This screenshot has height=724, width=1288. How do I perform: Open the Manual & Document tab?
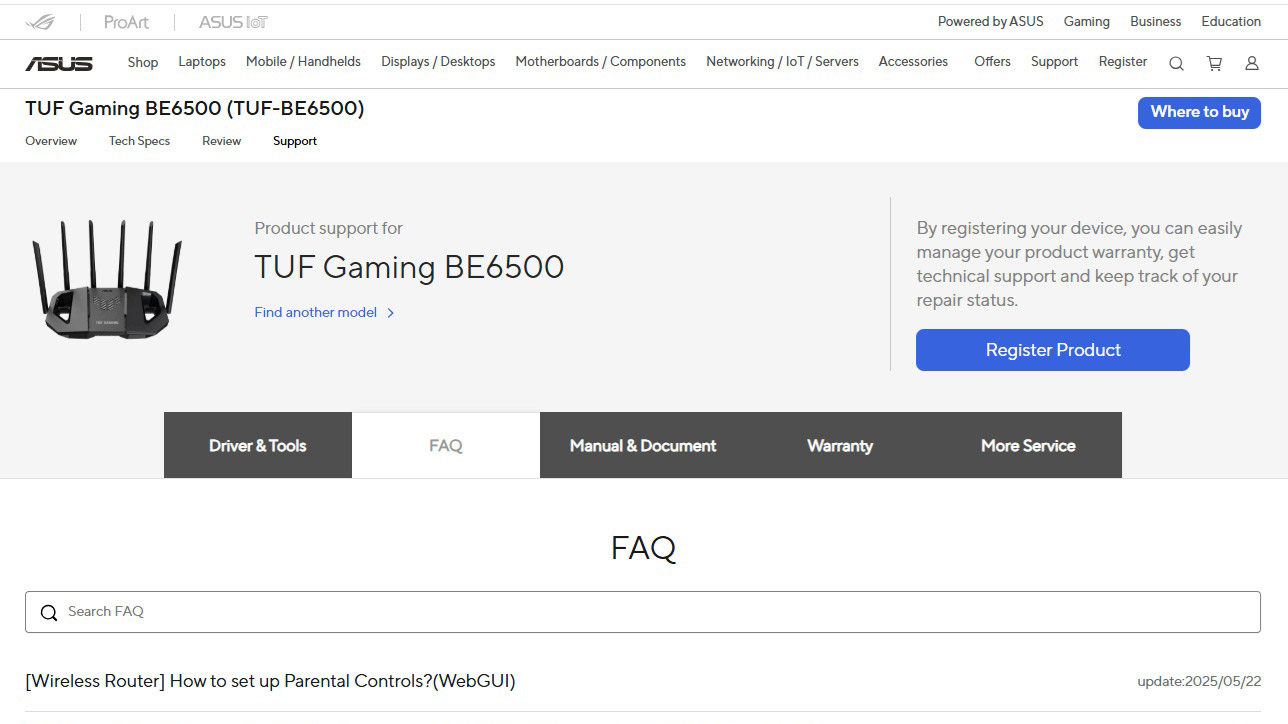643,446
